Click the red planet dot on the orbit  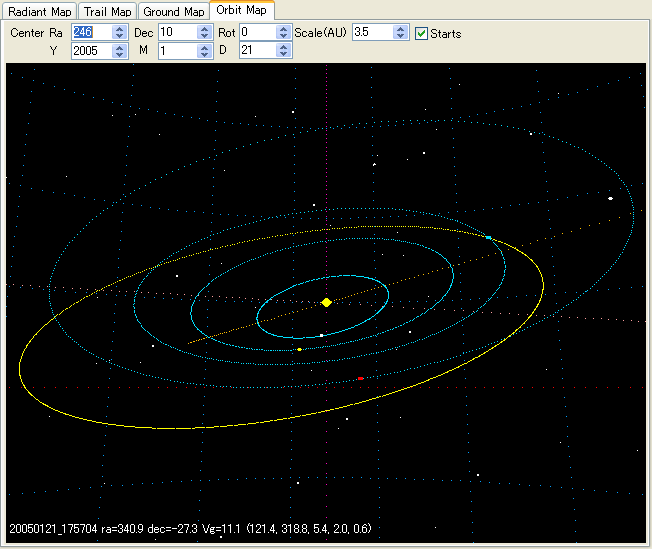361,379
